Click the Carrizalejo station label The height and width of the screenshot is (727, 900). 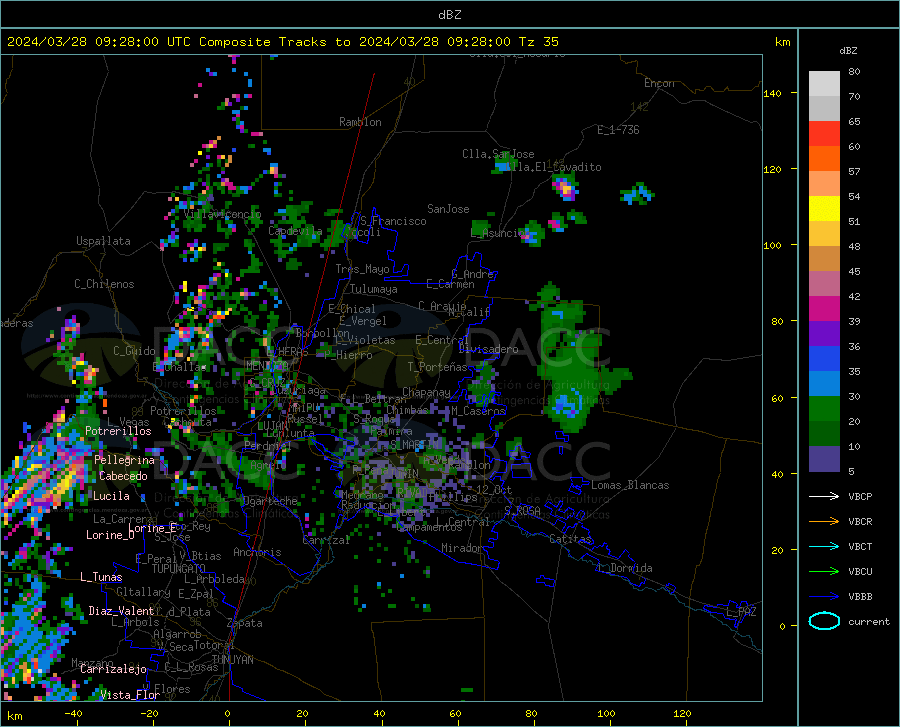[x=114, y=669]
